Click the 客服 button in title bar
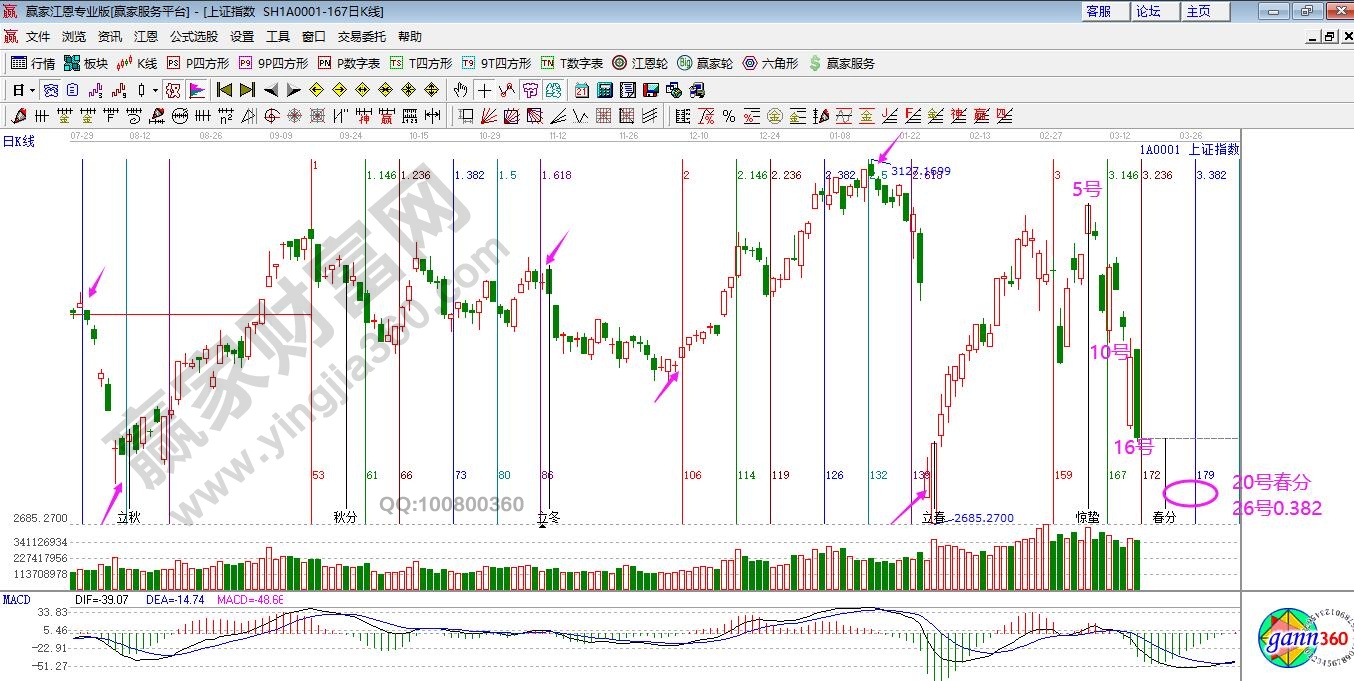Viewport: 1354px width, 681px height. pos(1098,11)
